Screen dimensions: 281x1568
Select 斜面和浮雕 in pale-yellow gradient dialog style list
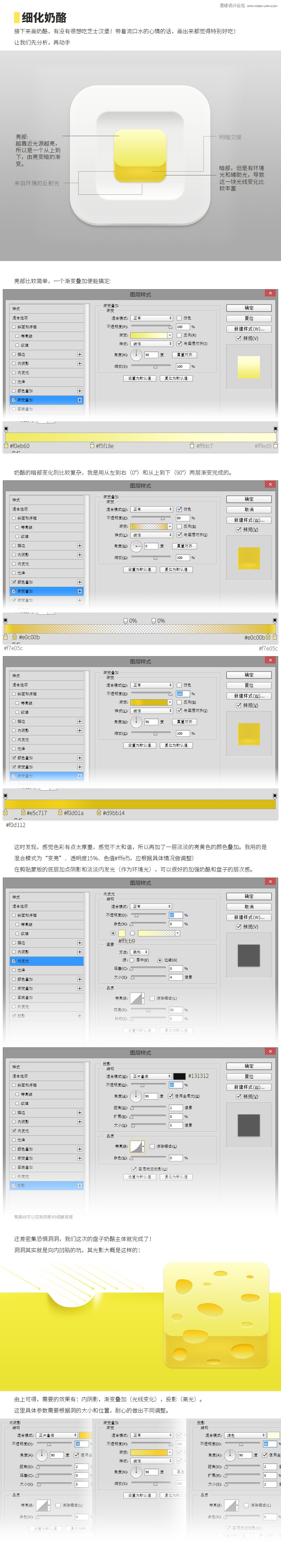(46, 327)
